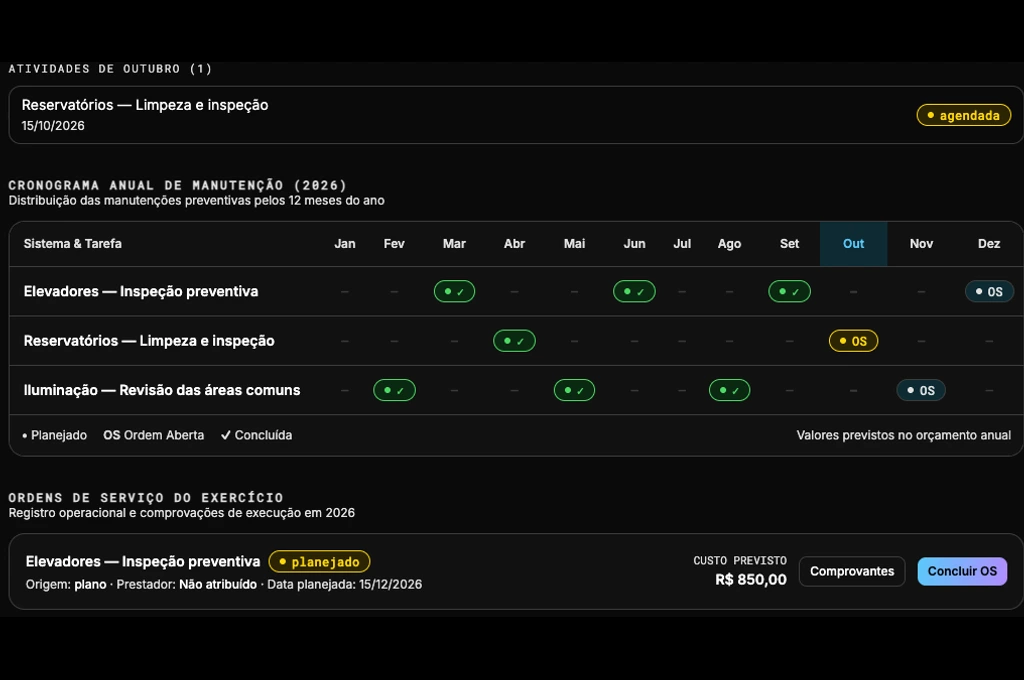
Task: Click the Planejado legend entry
Action: (x=54, y=435)
